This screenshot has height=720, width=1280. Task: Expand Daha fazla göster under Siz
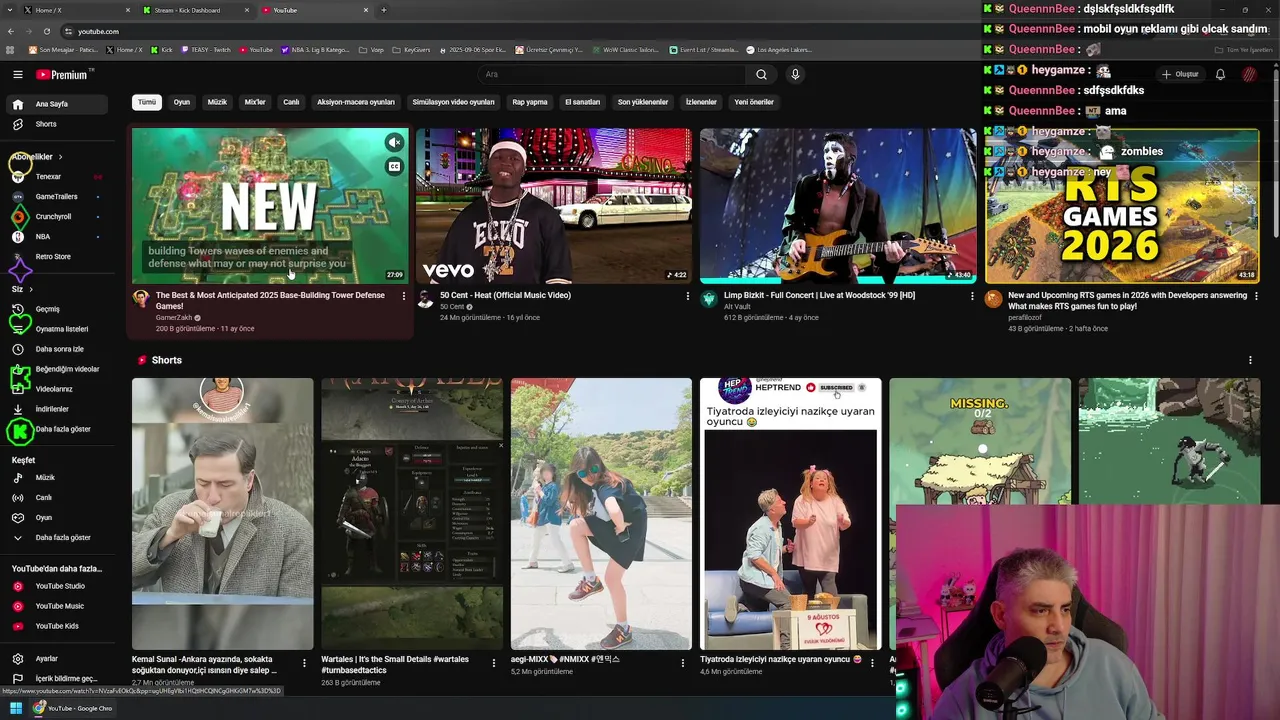[56, 429]
